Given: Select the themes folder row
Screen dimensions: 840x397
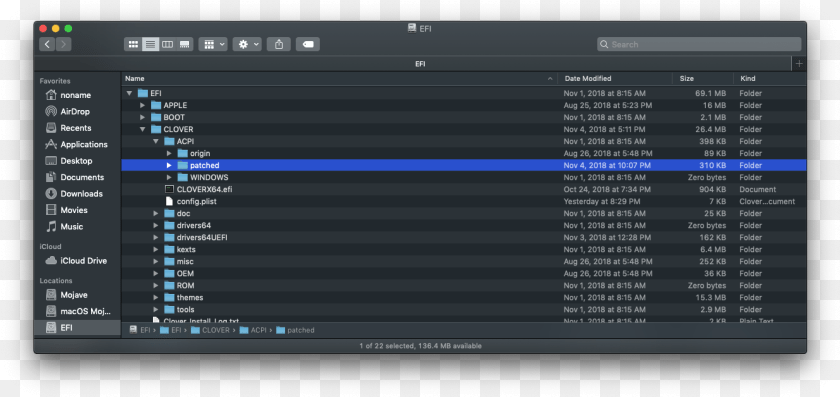Looking at the screenshot, I should click(464, 297).
